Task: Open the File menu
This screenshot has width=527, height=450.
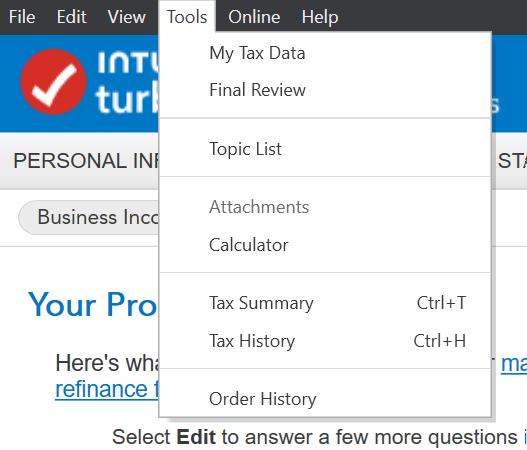Action: click(x=22, y=17)
